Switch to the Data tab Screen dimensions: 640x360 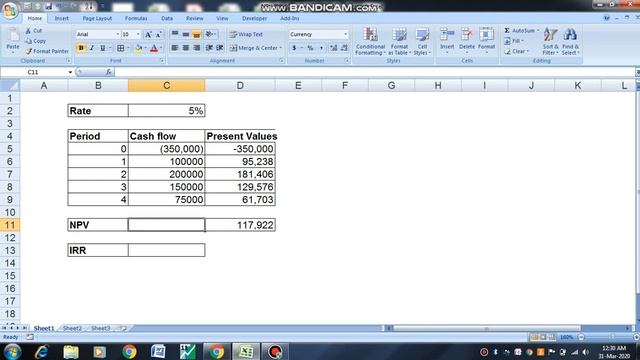(167, 18)
